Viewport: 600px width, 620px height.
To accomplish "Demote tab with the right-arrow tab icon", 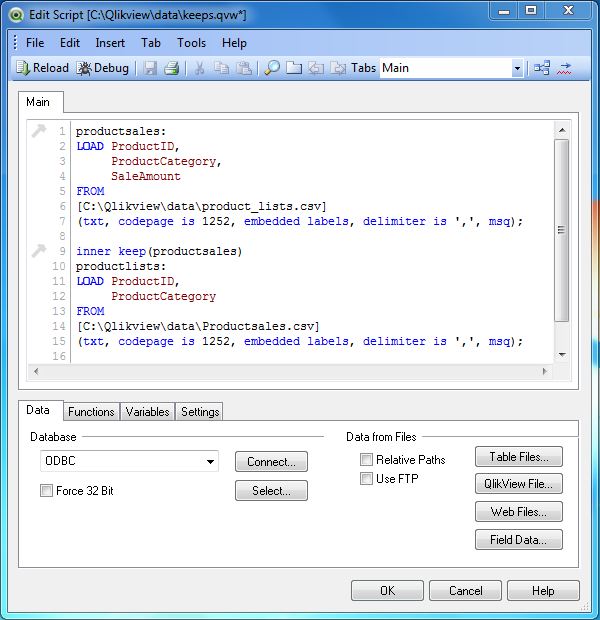I will [338, 68].
